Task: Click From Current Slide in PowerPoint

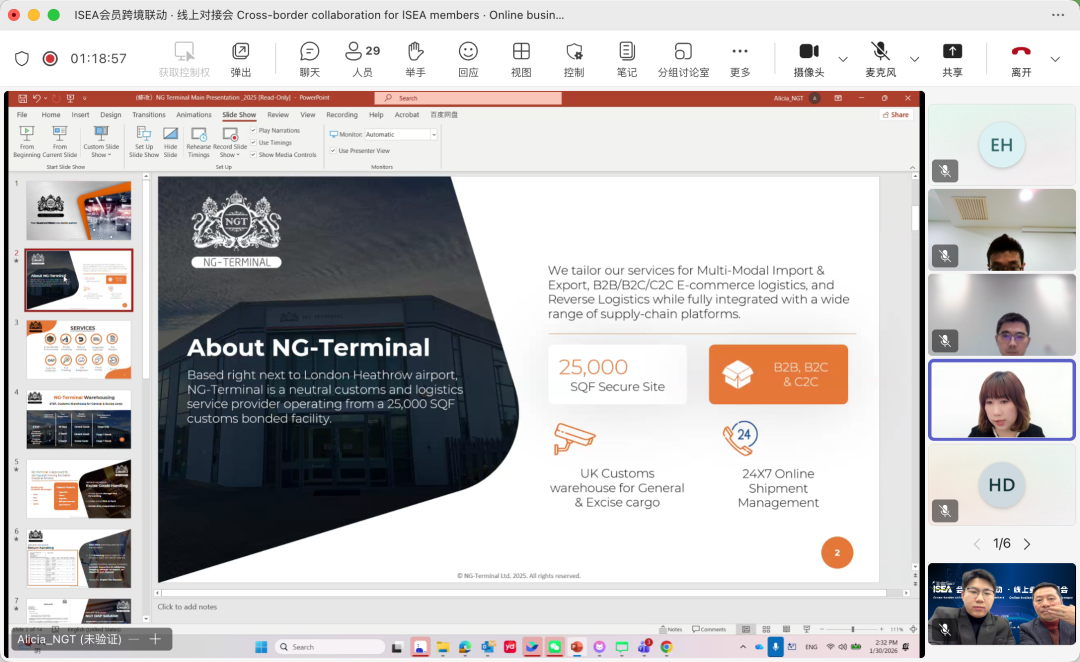Action: coord(60,141)
